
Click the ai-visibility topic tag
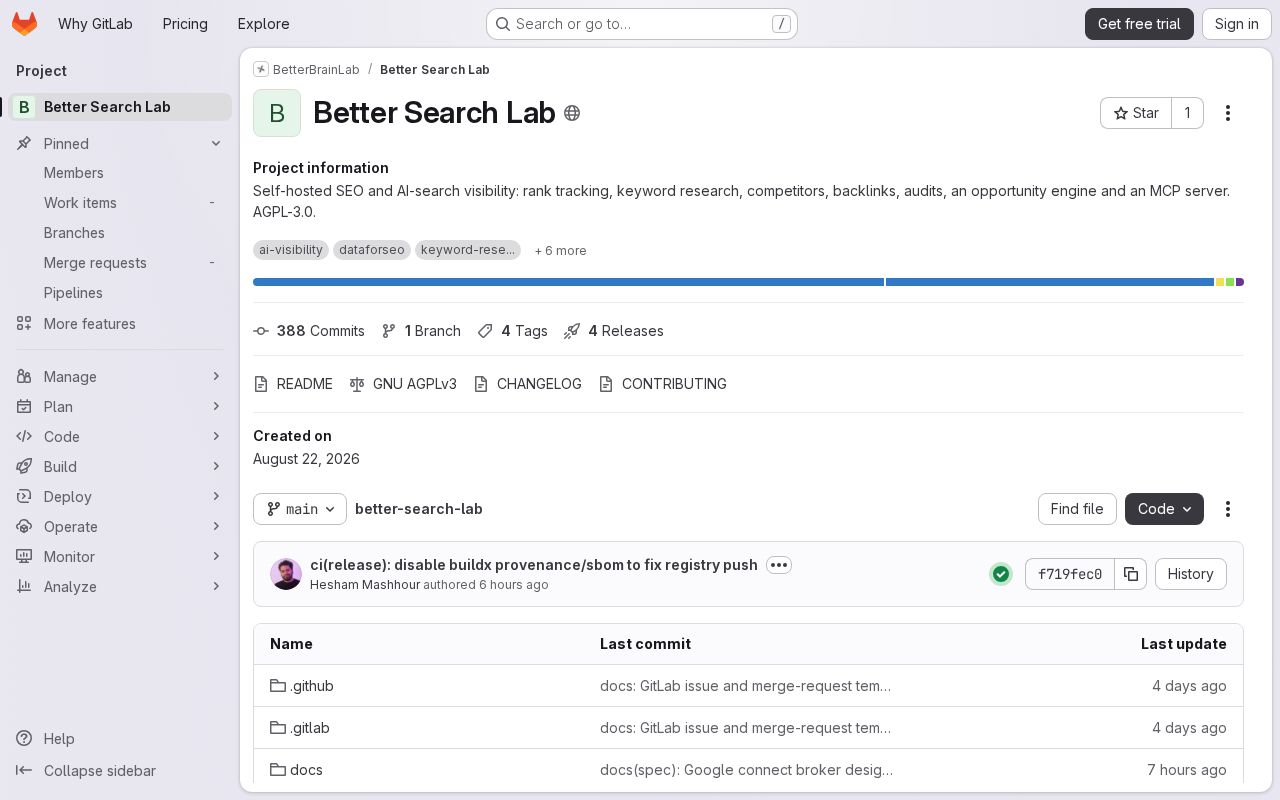[x=291, y=250]
